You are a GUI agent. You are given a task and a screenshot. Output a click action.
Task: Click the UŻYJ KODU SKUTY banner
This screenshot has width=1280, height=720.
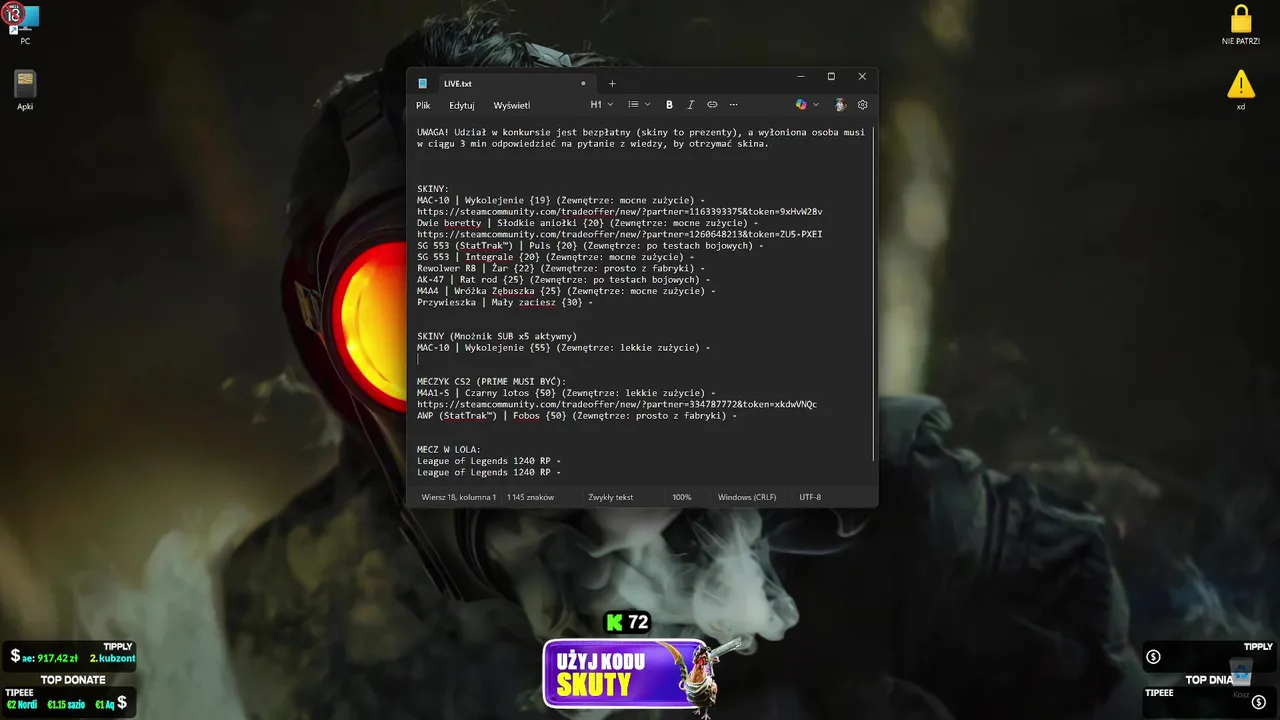[628, 673]
